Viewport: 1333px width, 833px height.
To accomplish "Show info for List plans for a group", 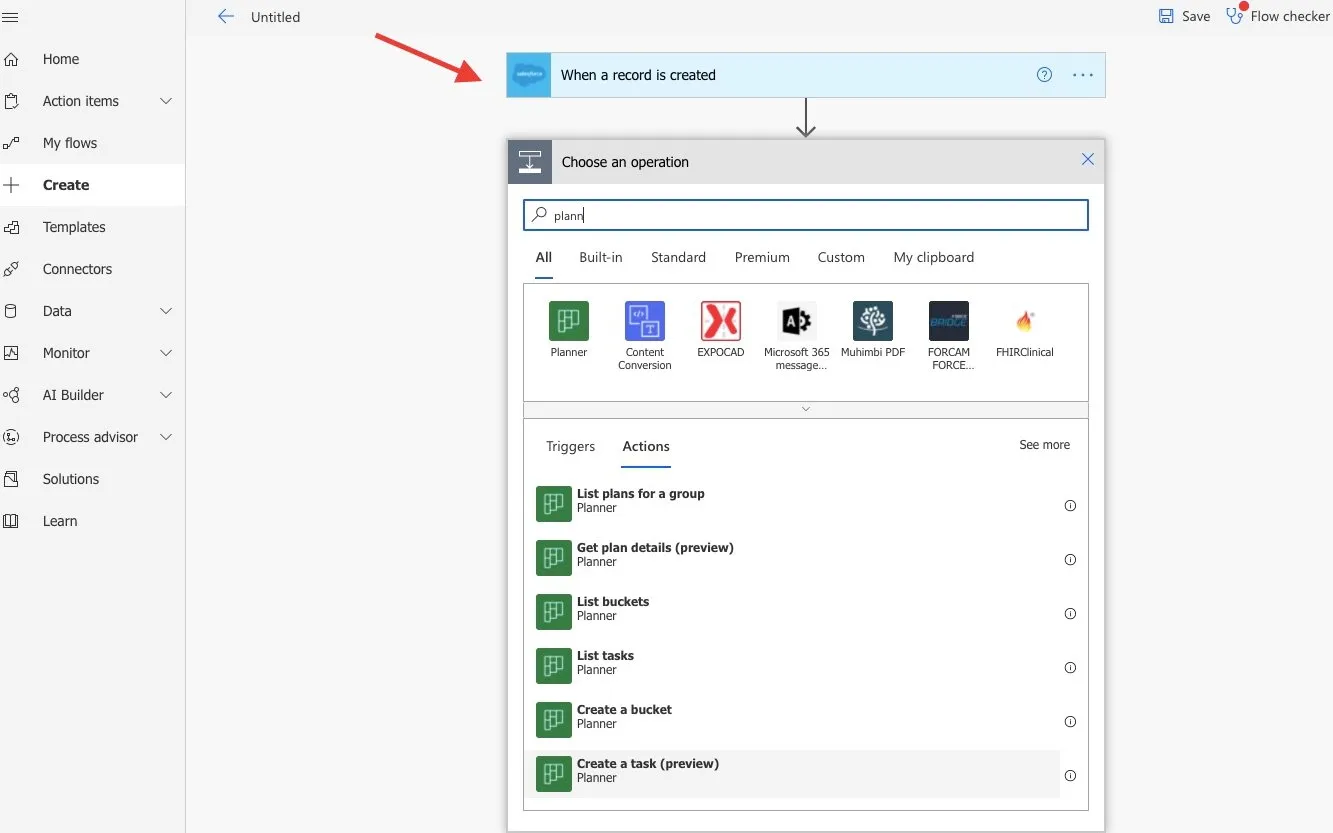I will point(1070,506).
